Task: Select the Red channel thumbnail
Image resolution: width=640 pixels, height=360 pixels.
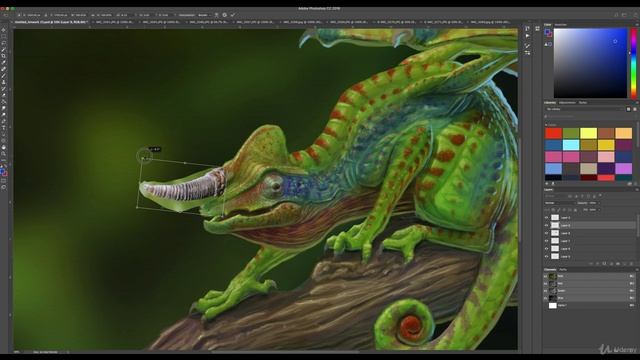Action: [553, 284]
